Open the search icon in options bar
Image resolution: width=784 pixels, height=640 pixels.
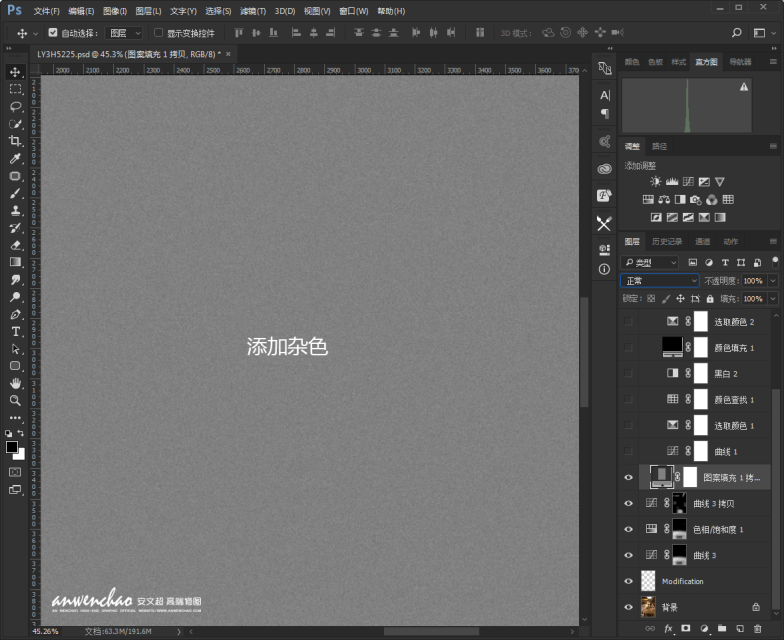[736, 33]
